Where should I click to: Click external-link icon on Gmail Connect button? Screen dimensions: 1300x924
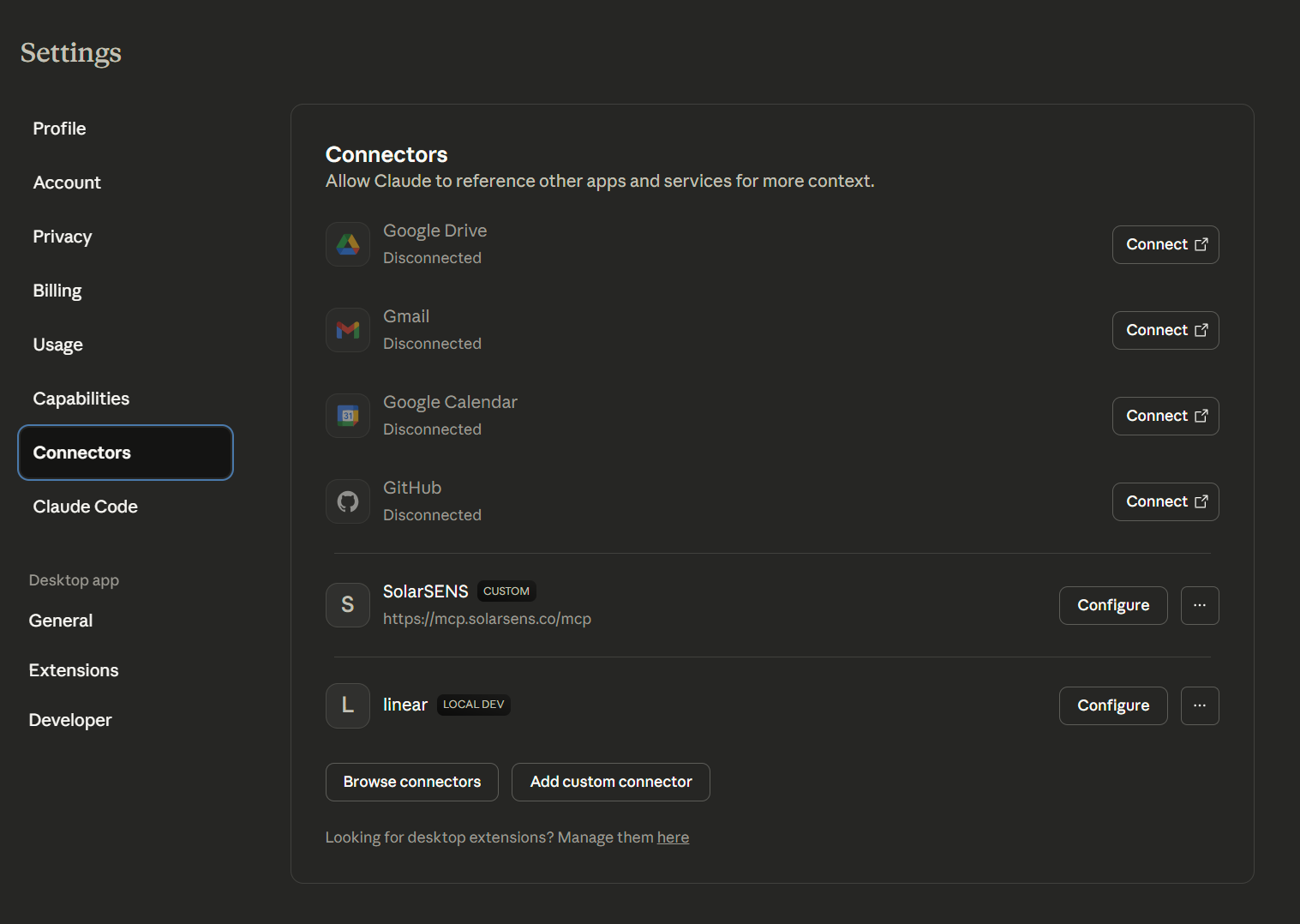click(1200, 329)
